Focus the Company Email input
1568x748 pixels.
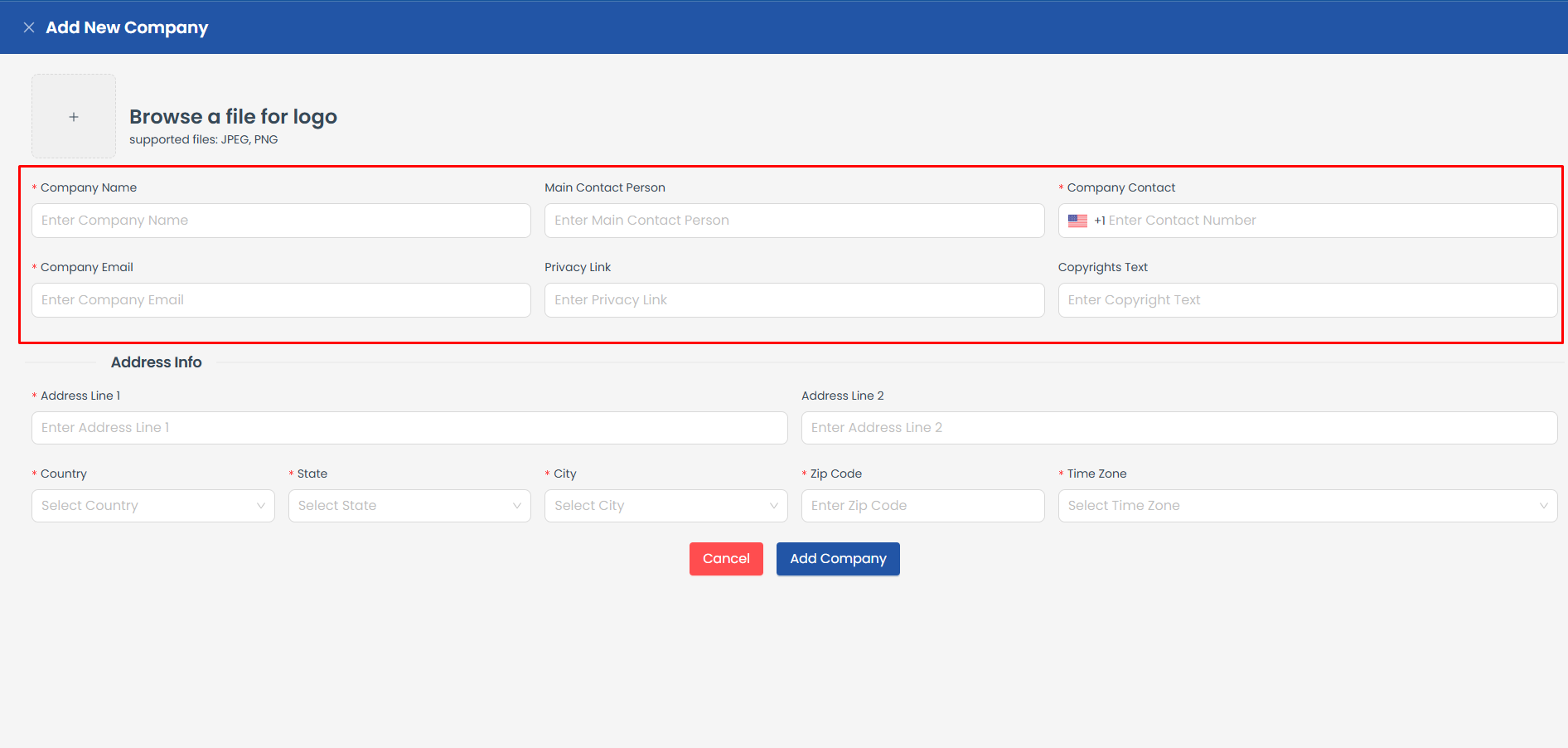(x=281, y=300)
